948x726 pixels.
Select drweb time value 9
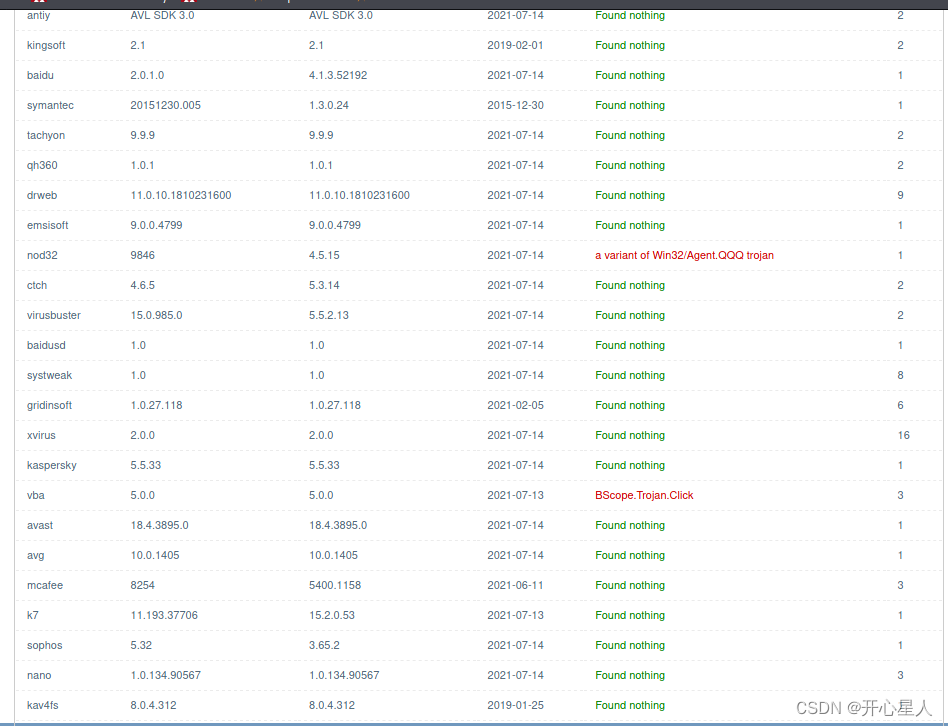[x=900, y=195]
